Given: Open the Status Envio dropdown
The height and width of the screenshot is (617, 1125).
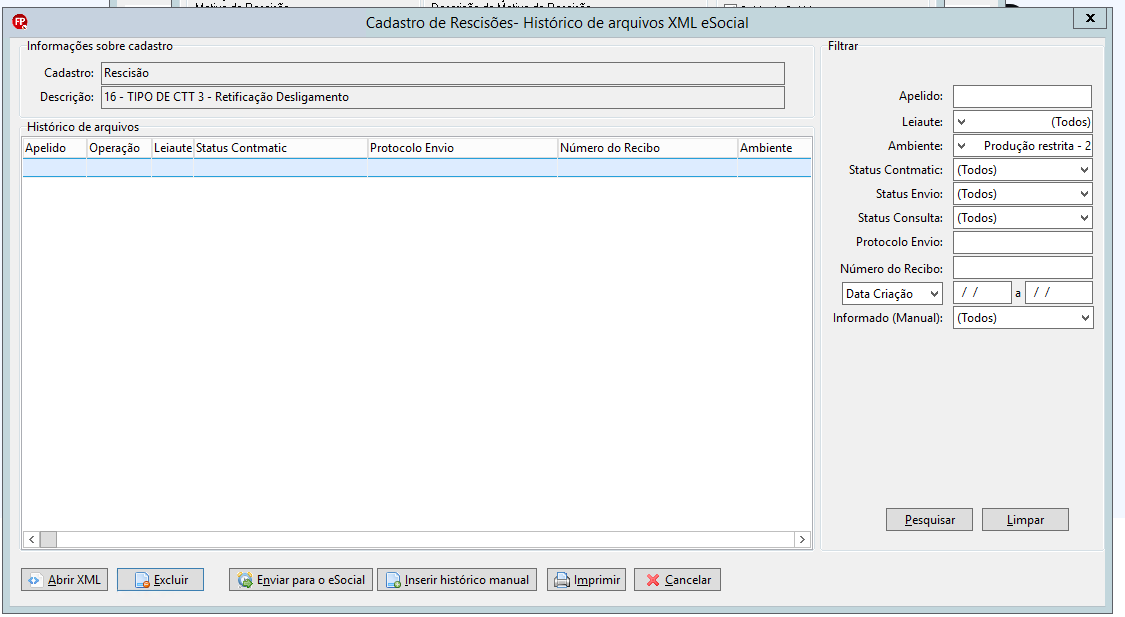Looking at the screenshot, I should tap(1023, 194).
